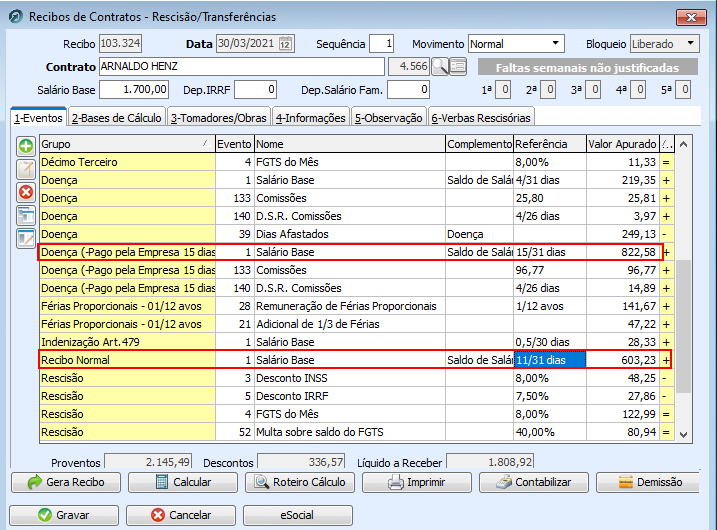The height and width of the screenshot is (530, 717).
Task: Save with the Gravar button
Action: [64, 515]
